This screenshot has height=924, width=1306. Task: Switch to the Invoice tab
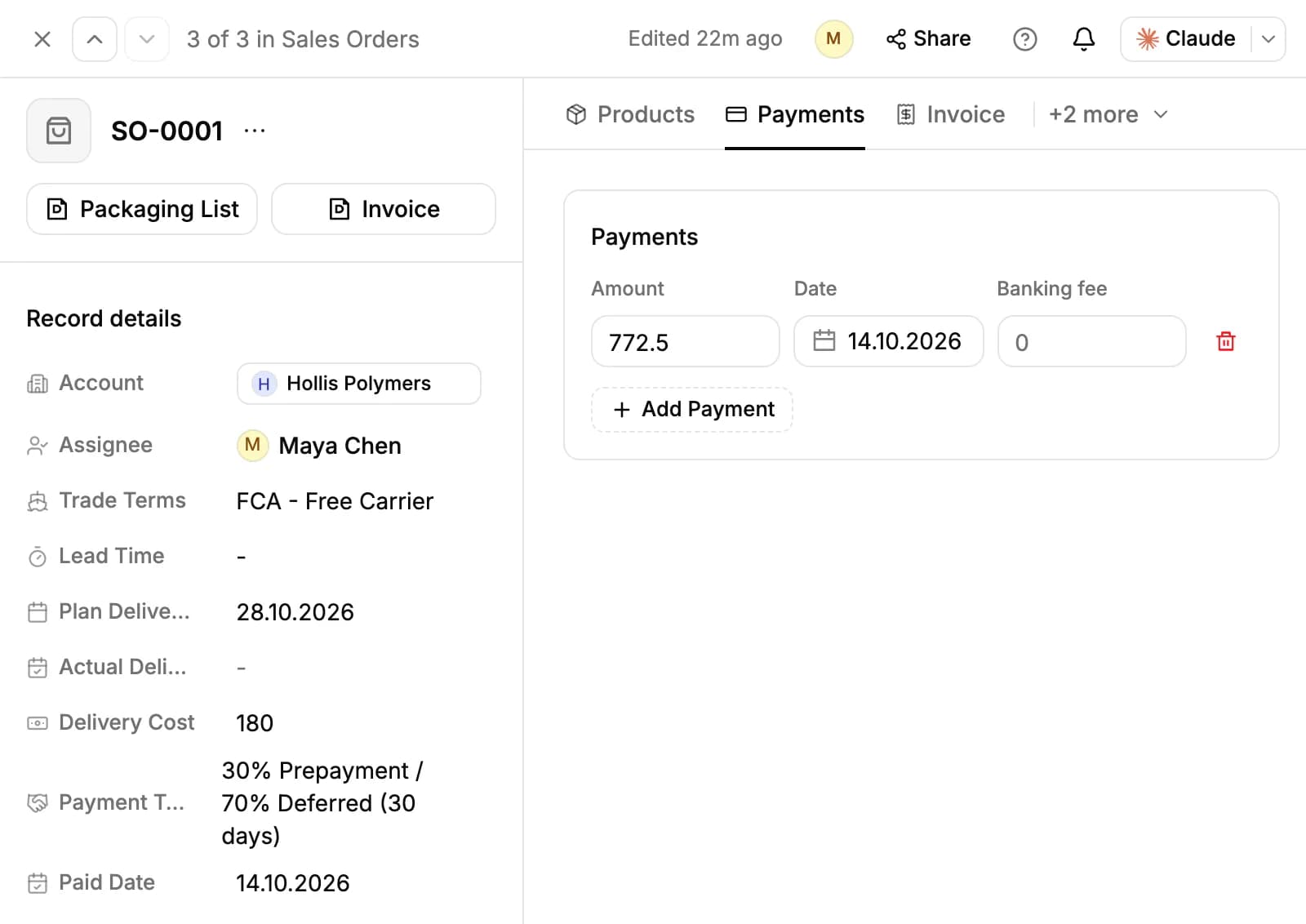pyautogui.click(x=951, y=114)
